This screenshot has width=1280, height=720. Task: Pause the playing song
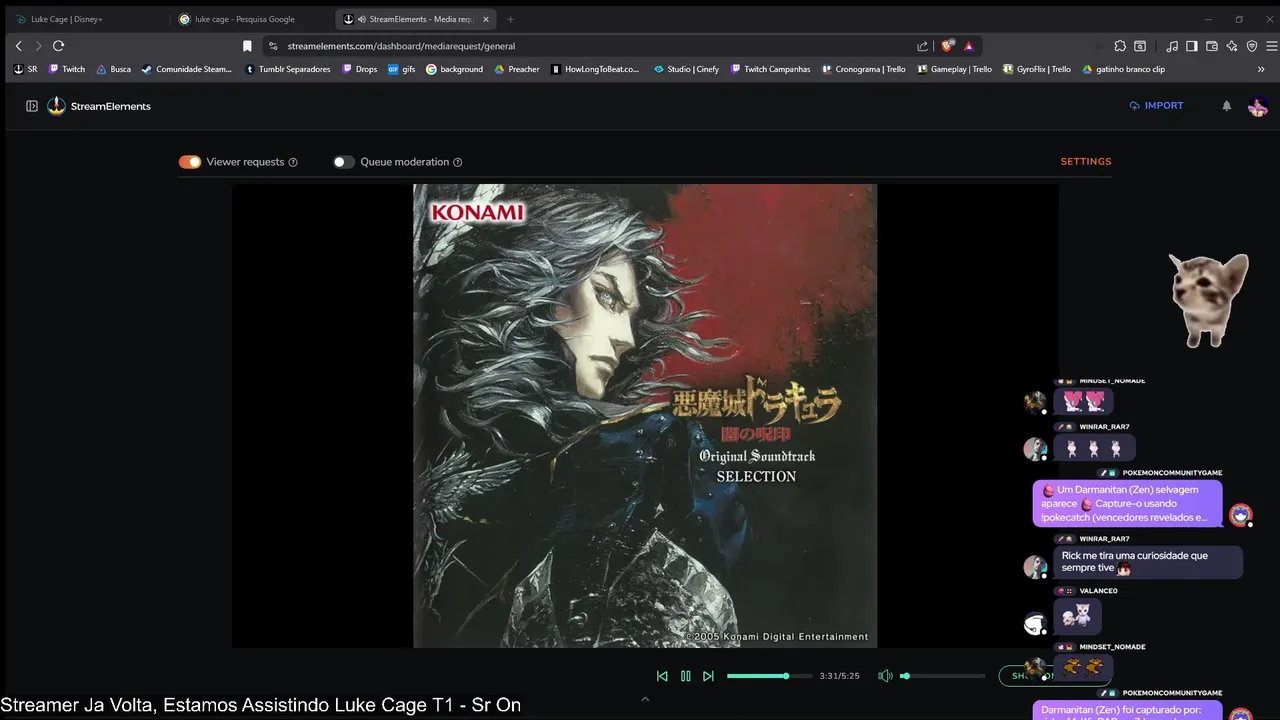tap(685, 676)
